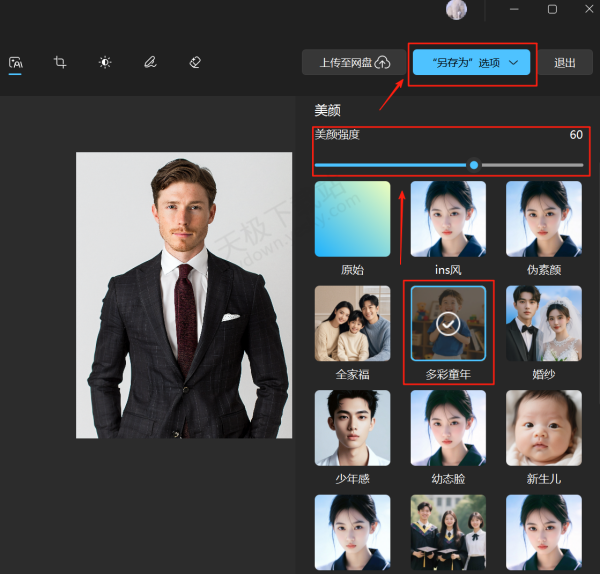Click the user avatar in title bar

[x=456, y=10]
